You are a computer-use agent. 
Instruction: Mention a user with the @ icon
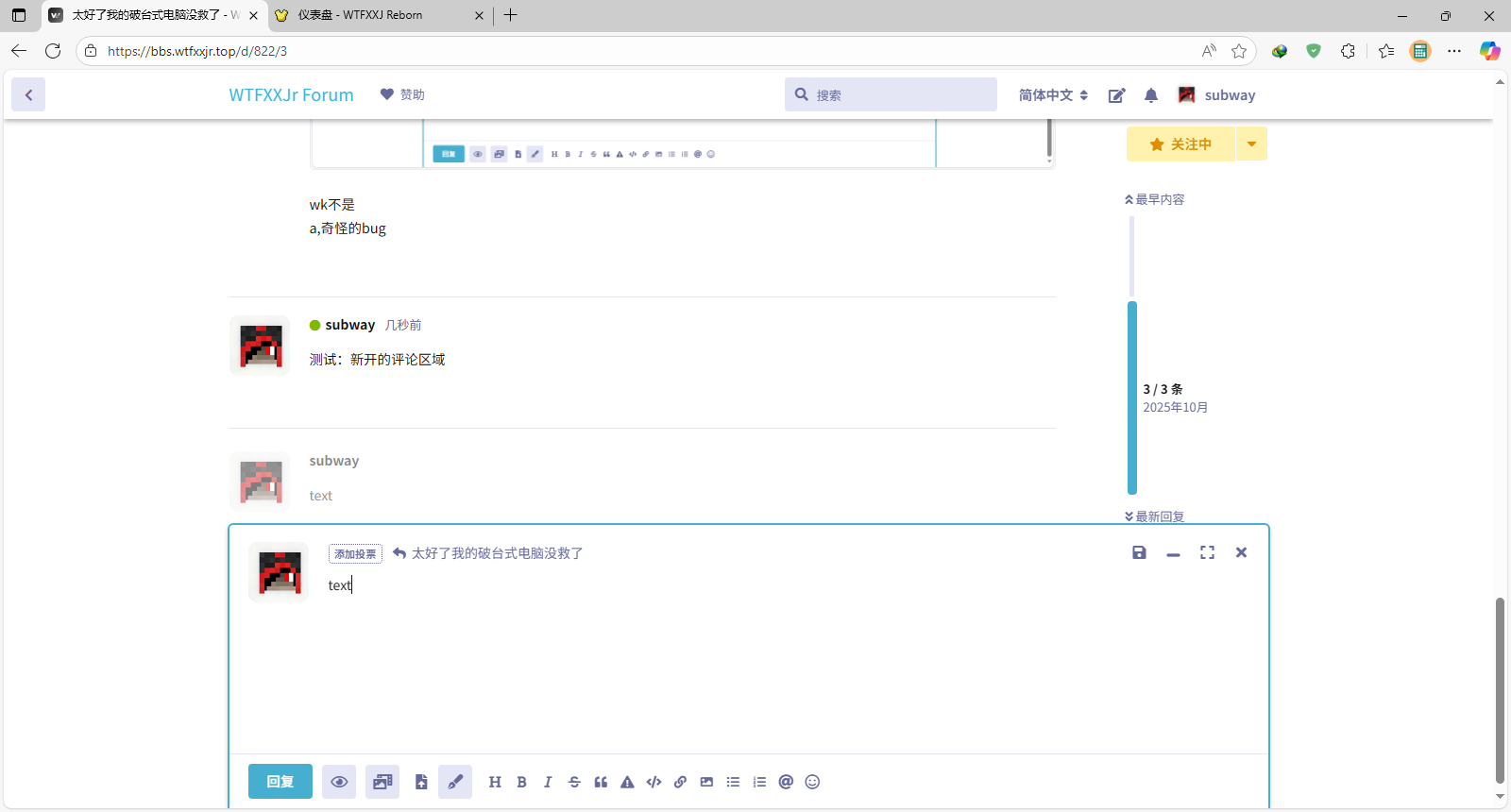point(786,782)
